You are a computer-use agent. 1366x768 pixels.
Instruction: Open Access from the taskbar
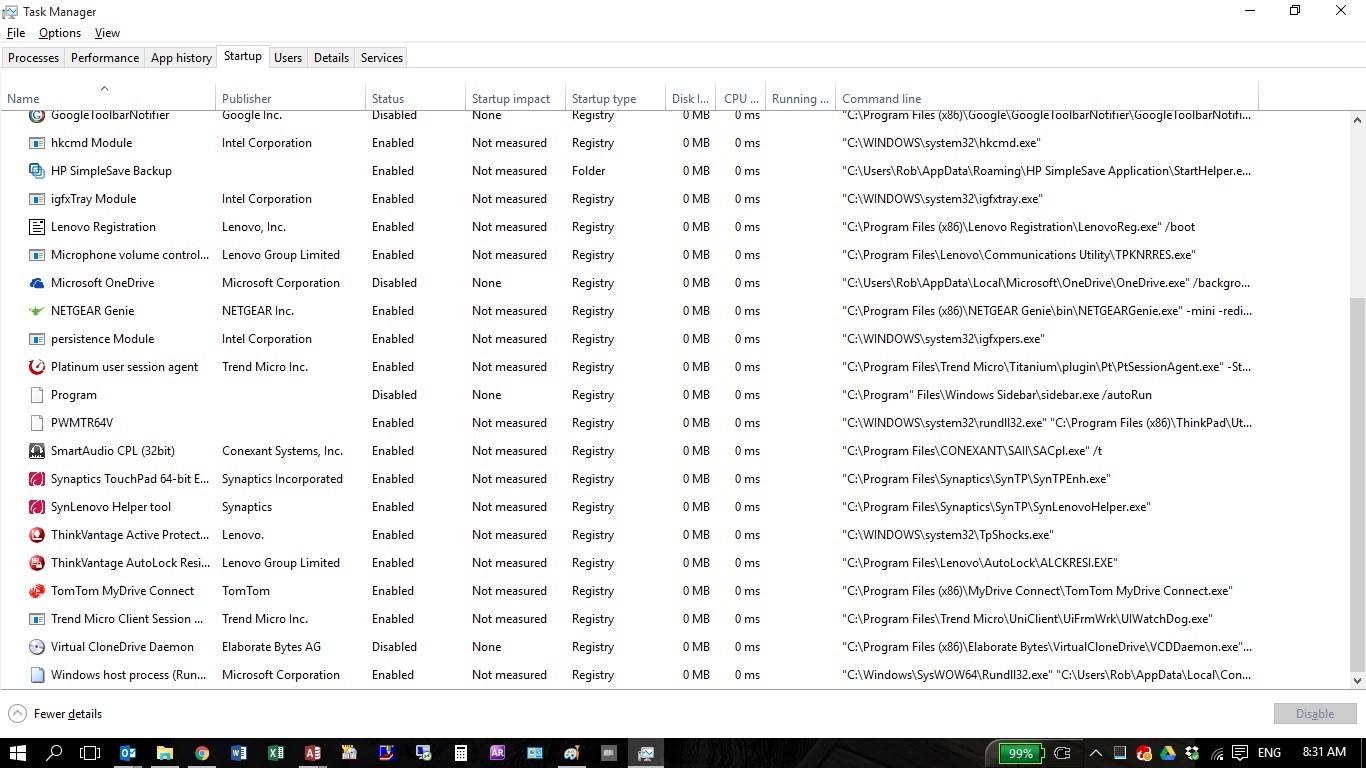point(313,753)
